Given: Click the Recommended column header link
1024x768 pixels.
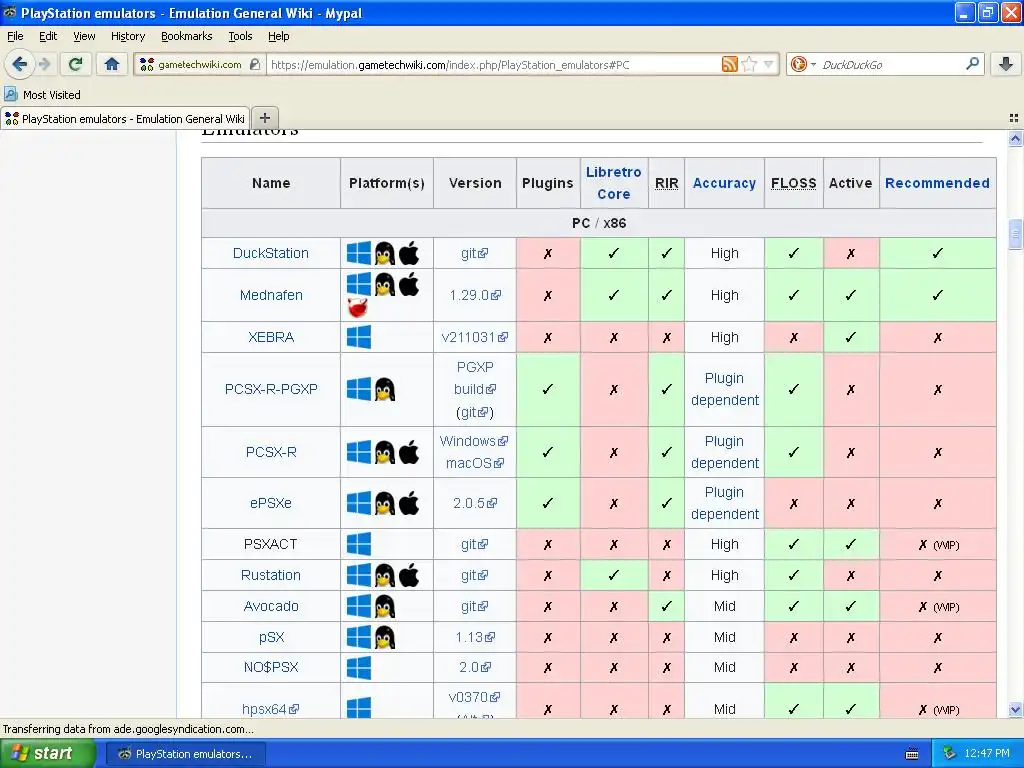Looking at the screenshot, I should point(937,184).
